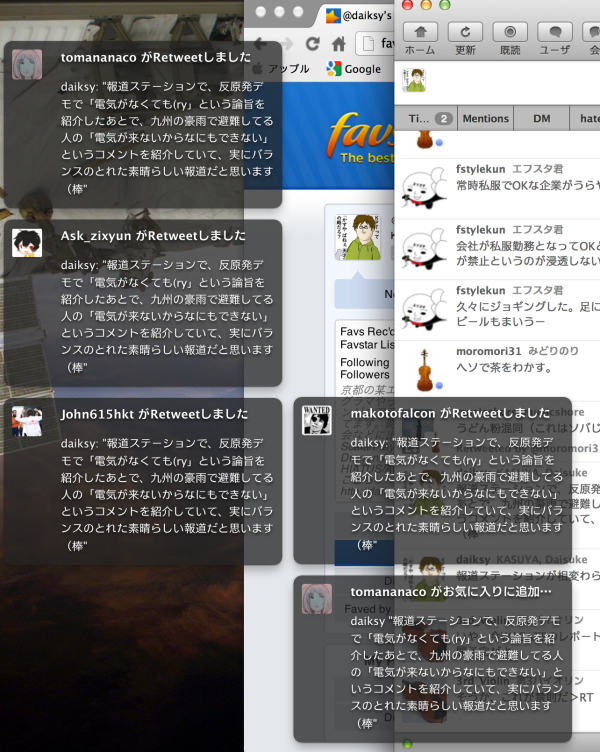Select fstylekun tweet about 会社が私服勤務

[497, 250]
